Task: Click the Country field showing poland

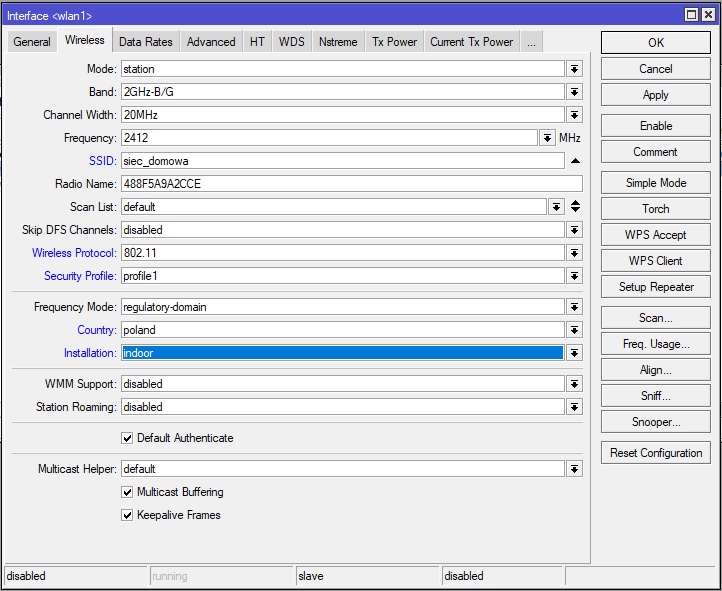Action: pyautogui.click(x=343, y=330)
